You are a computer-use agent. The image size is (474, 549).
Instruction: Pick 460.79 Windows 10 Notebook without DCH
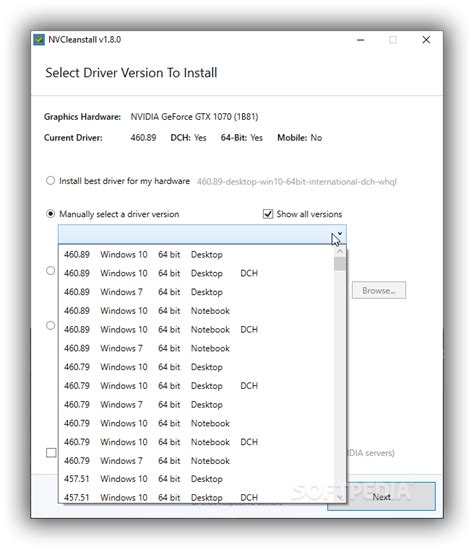click(x=196, y=423)
